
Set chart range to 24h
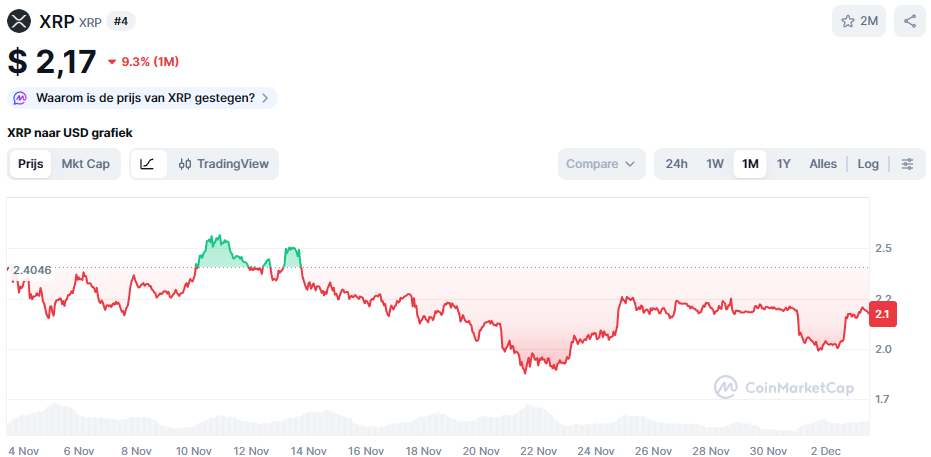coord(676,164)
